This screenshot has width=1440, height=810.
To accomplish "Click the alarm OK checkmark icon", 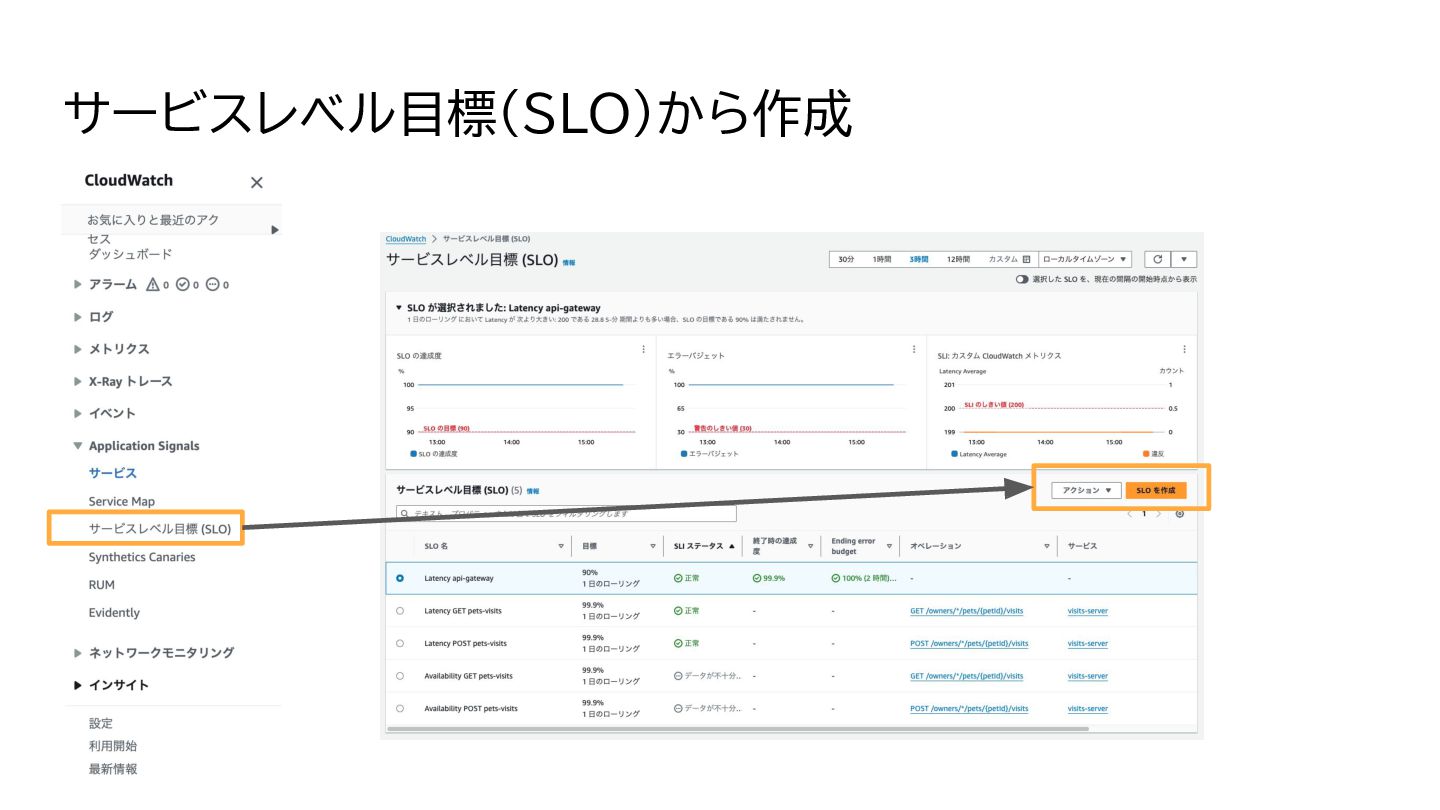I will click(x=182, y=285).
